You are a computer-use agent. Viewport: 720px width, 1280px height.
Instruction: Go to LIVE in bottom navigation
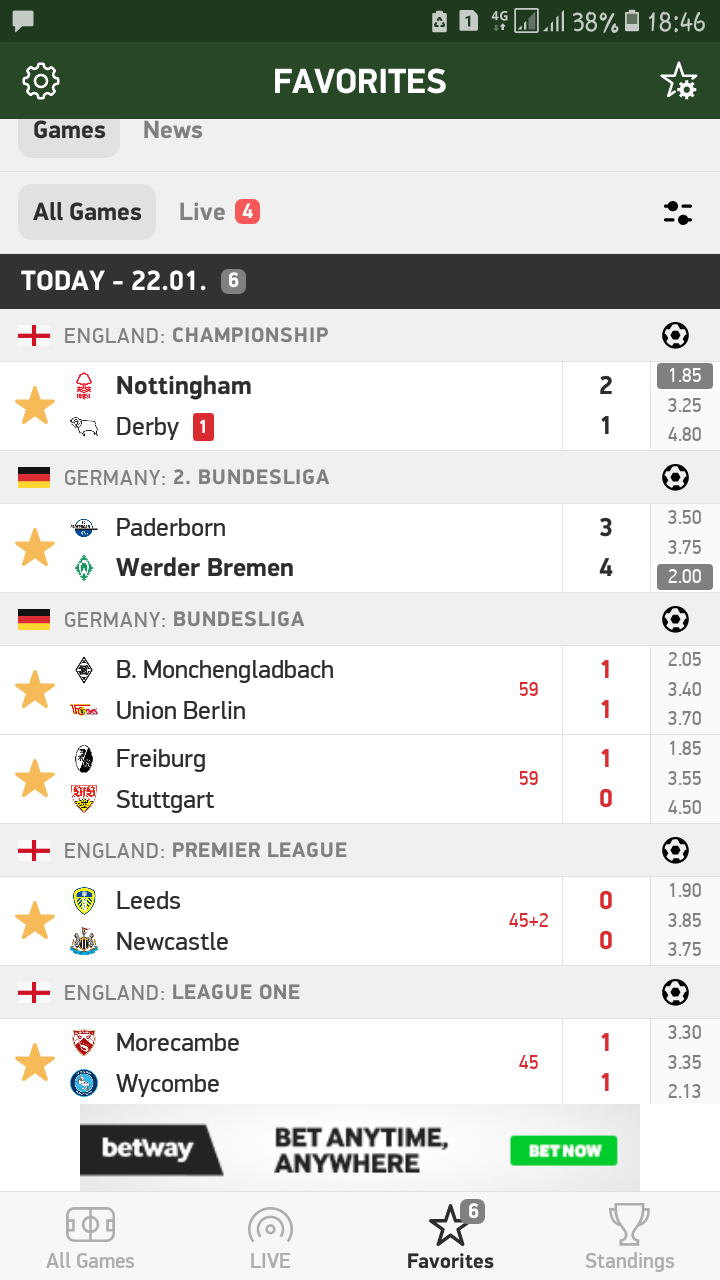(270, 1236)
